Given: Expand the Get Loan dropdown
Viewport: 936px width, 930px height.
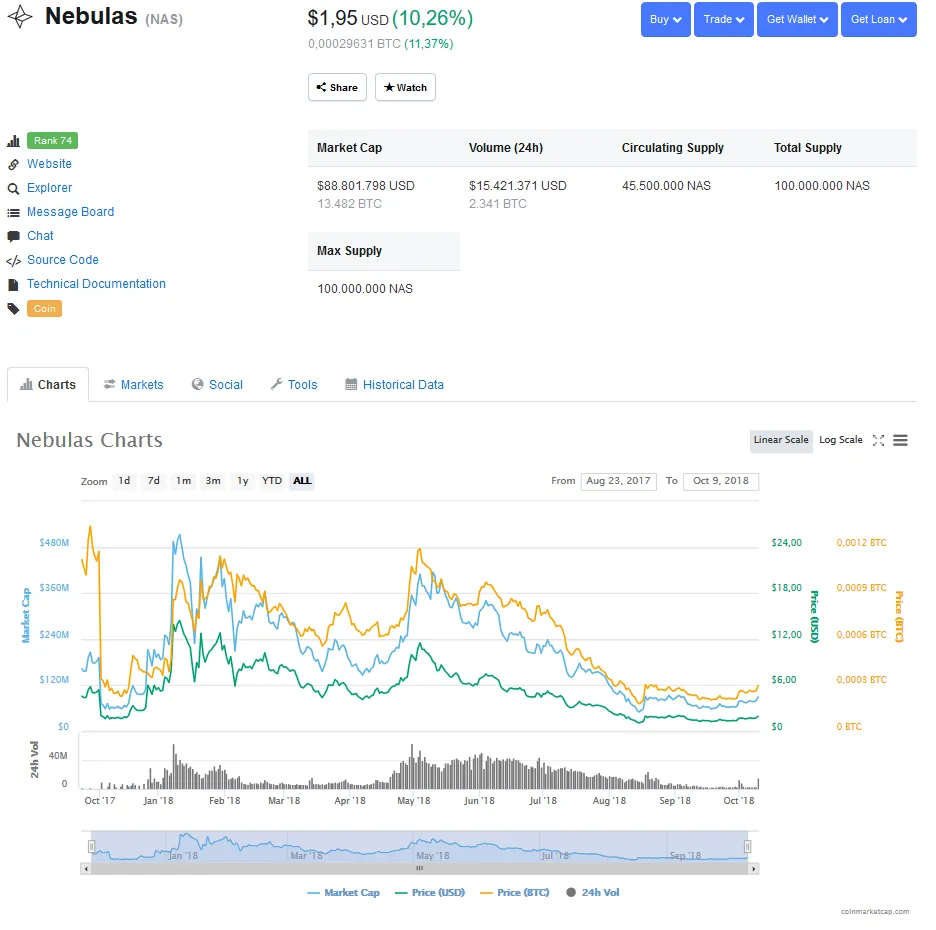Looking at the screenshot, I should 879,19.
